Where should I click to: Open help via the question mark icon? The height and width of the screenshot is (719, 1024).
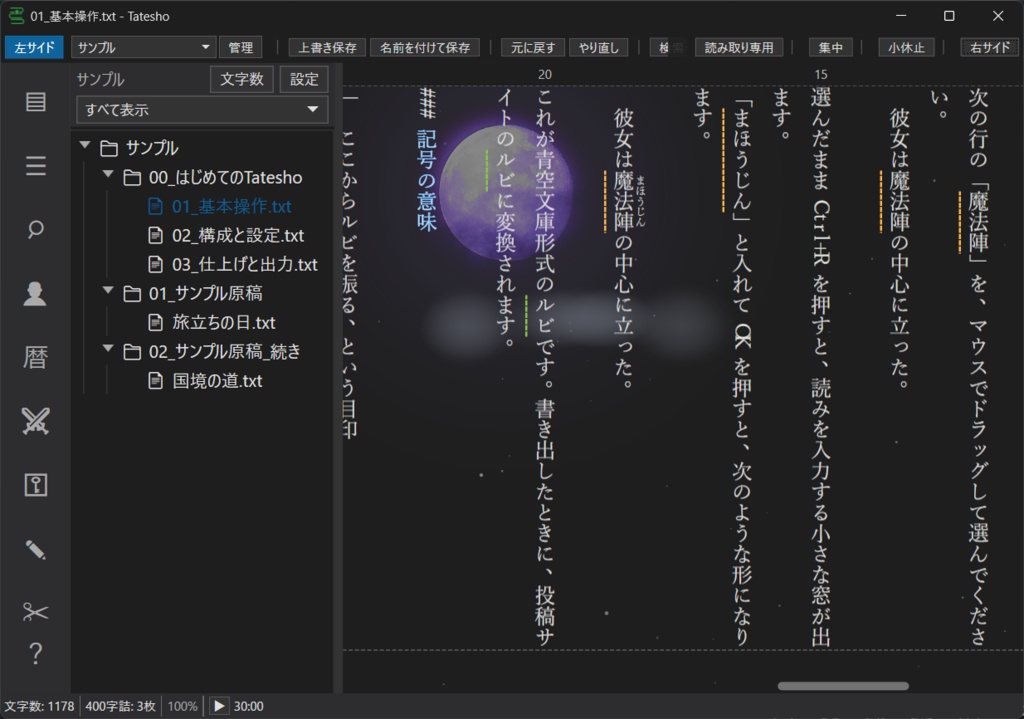(x=35, y=653)
